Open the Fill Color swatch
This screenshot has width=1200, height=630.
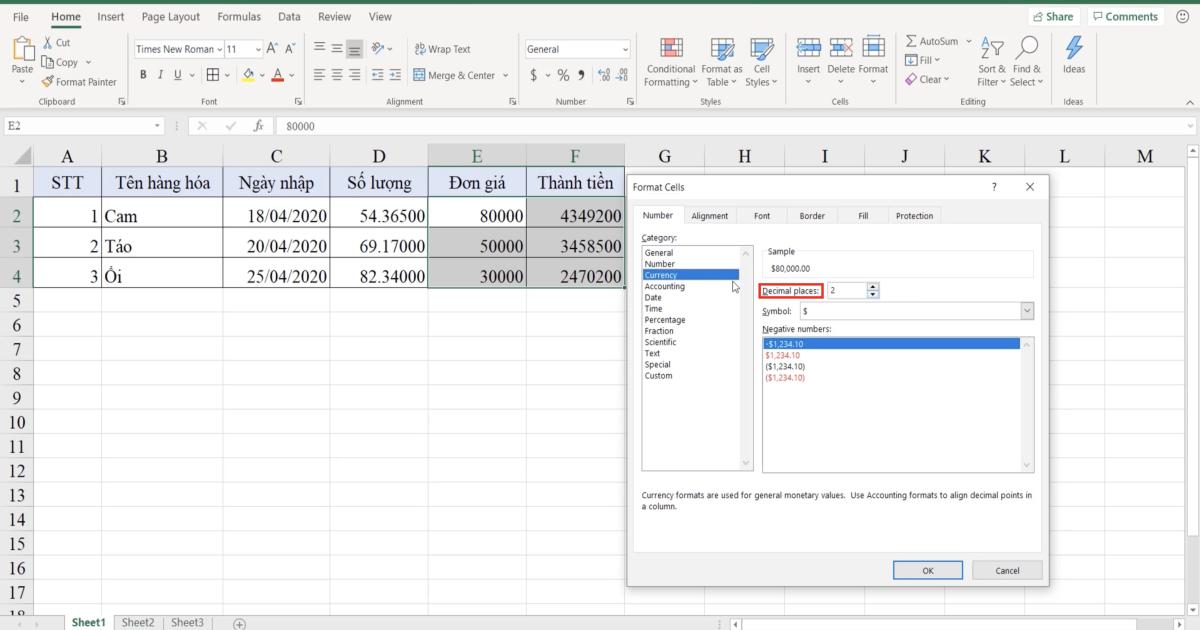point(248,75)
